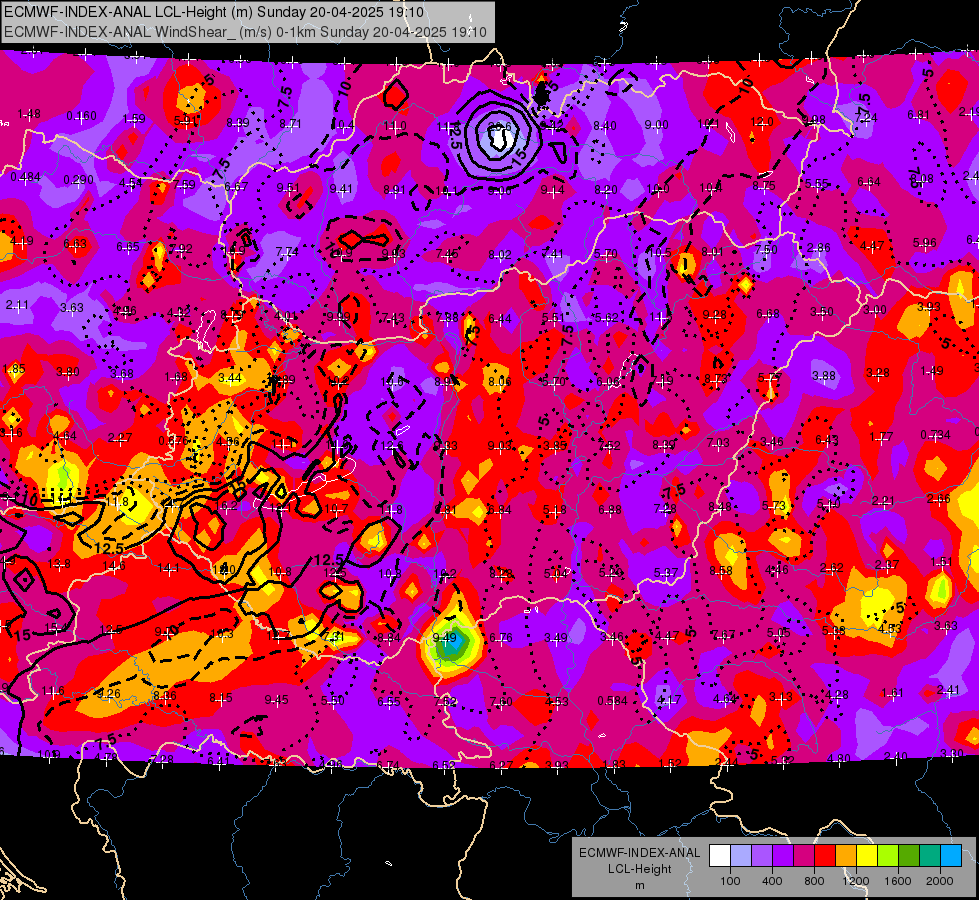Select the dark green legend swatch after 1600
979x900 pixels.
[x=908, y=856]
